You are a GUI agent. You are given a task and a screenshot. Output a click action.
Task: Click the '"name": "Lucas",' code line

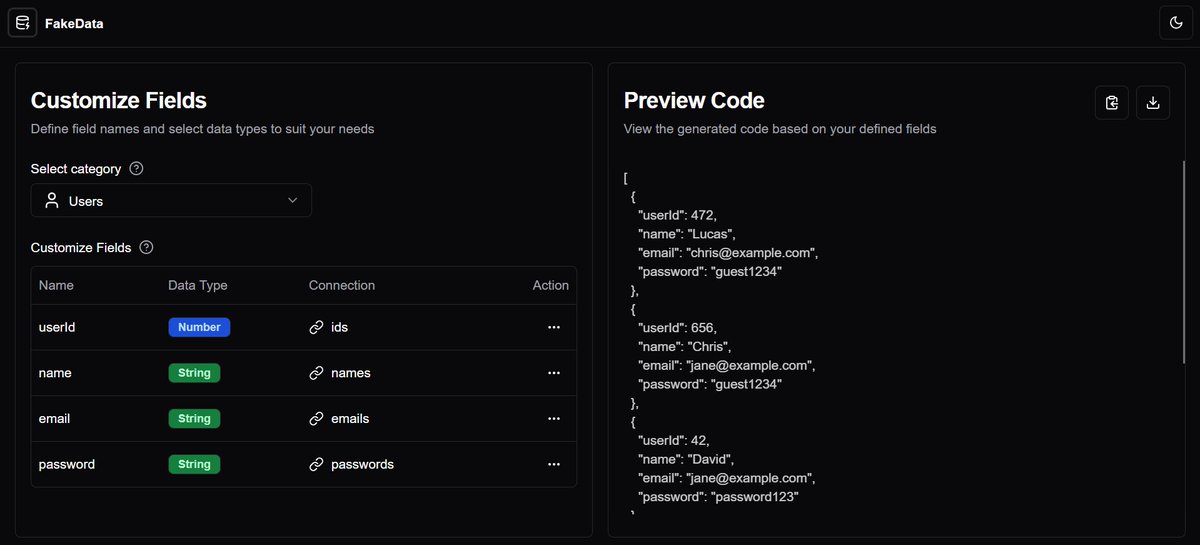tap(687, 233)
